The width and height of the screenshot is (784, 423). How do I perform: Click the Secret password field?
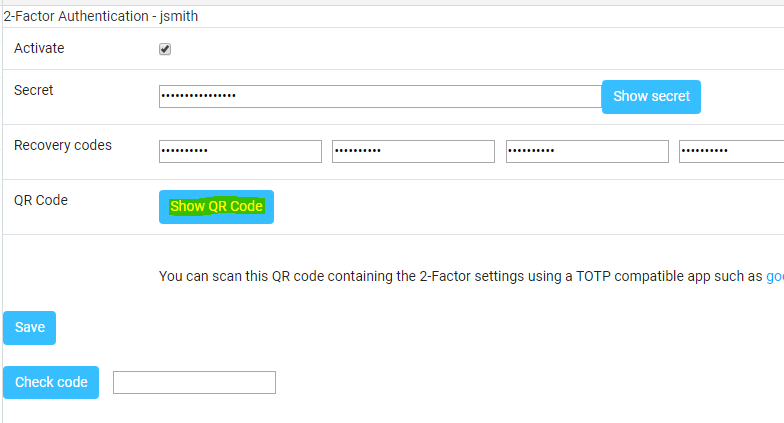[379, 96]
